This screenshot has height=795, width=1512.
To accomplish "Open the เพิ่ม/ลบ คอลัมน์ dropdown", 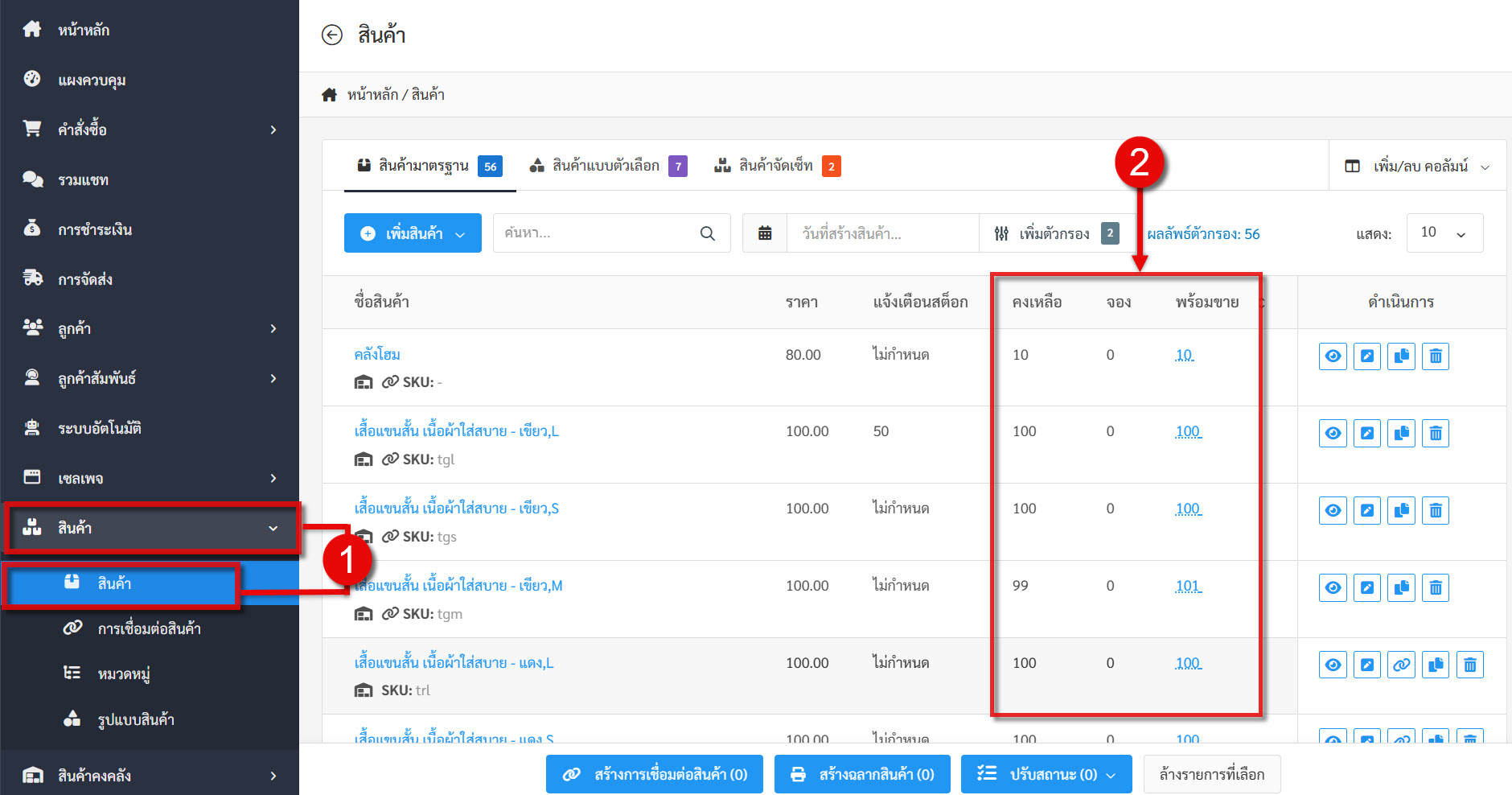I will (1417, 167).
